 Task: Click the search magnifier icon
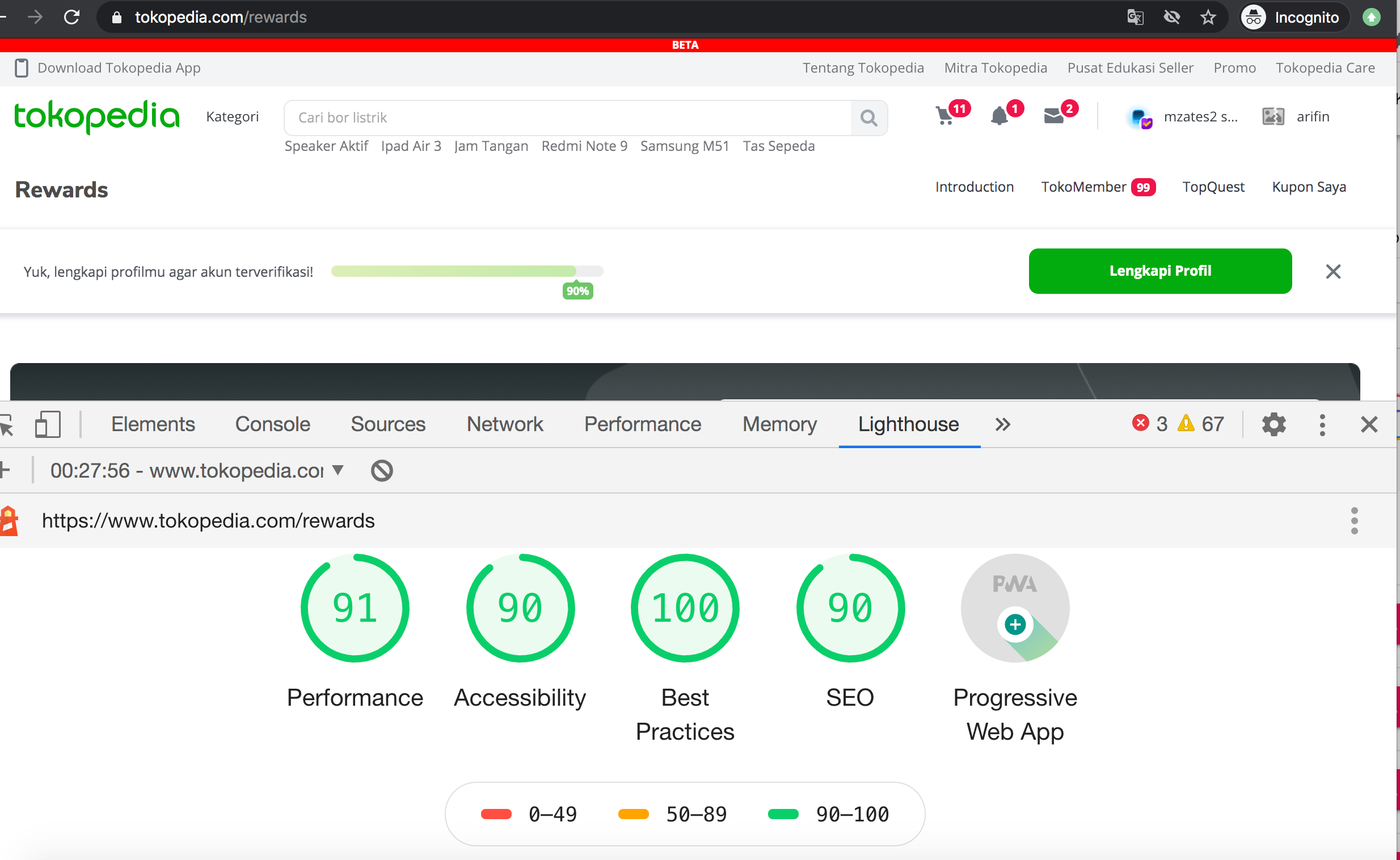(x=868, y=117)
